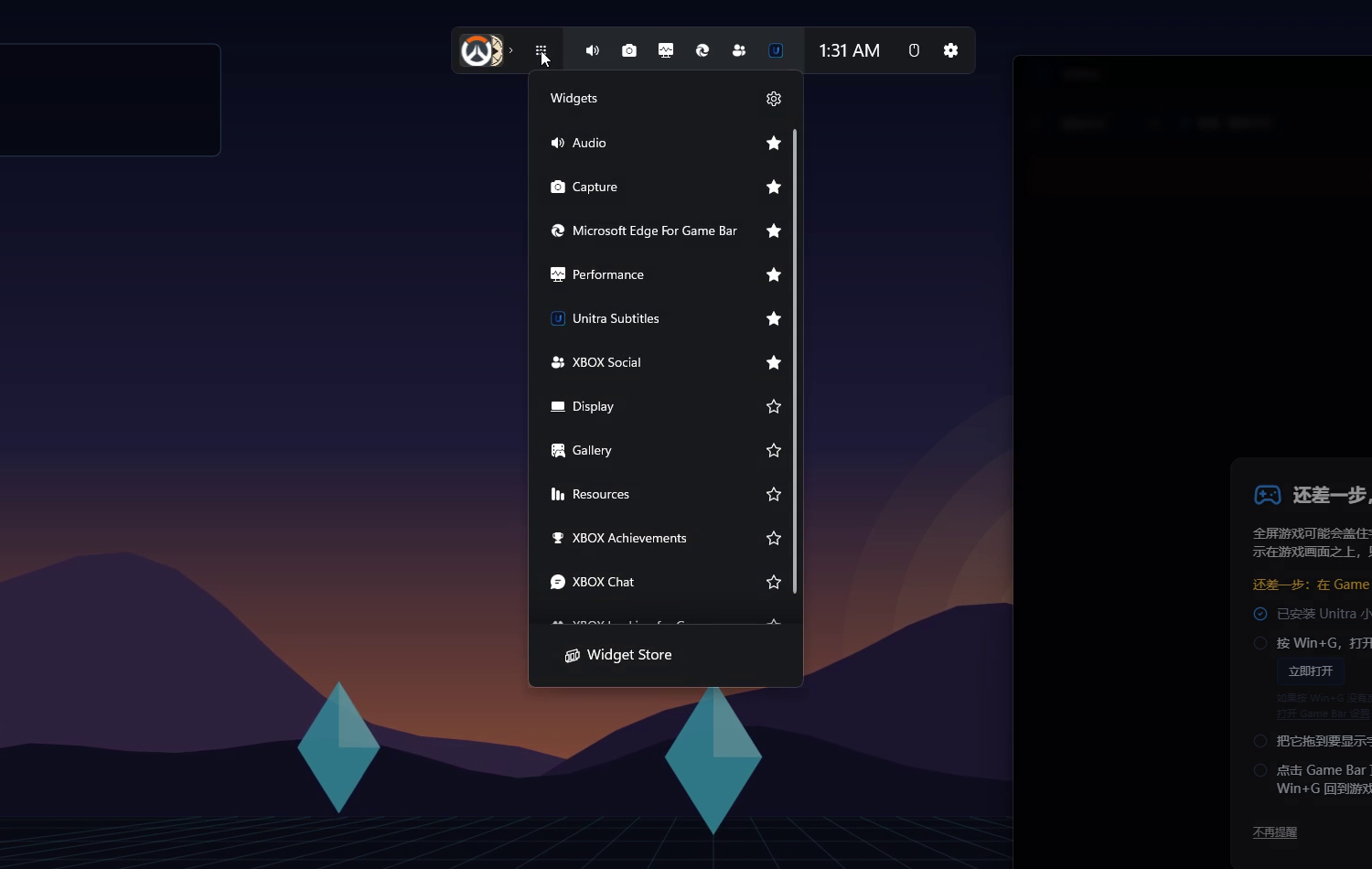This screenshot has height=869, width=1372.
Task: Toggle mouse click-through icon beside clock
Action: pos(914,50)
